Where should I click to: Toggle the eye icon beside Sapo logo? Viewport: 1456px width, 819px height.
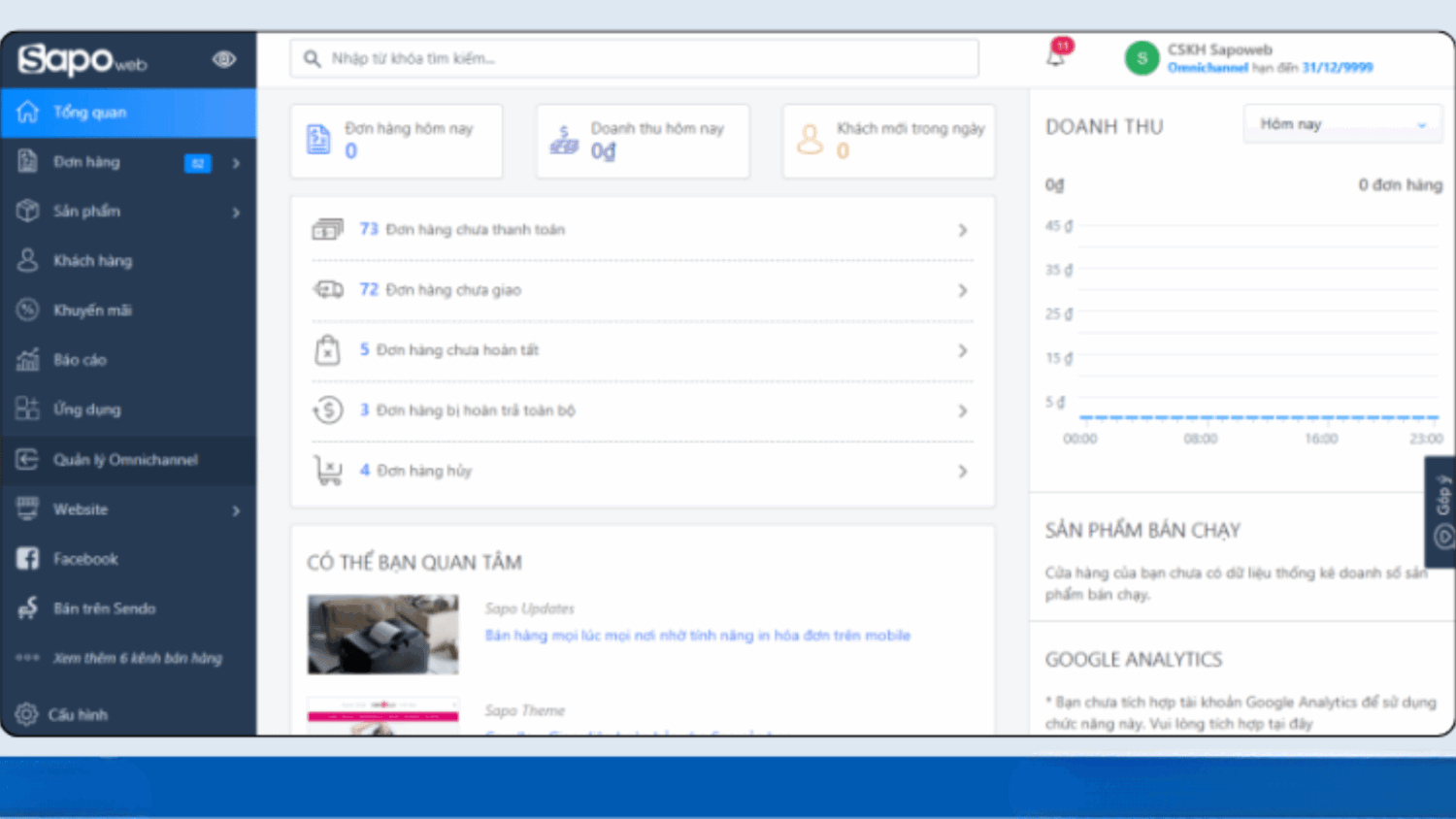pyautogui.click(x=224, y=59)
